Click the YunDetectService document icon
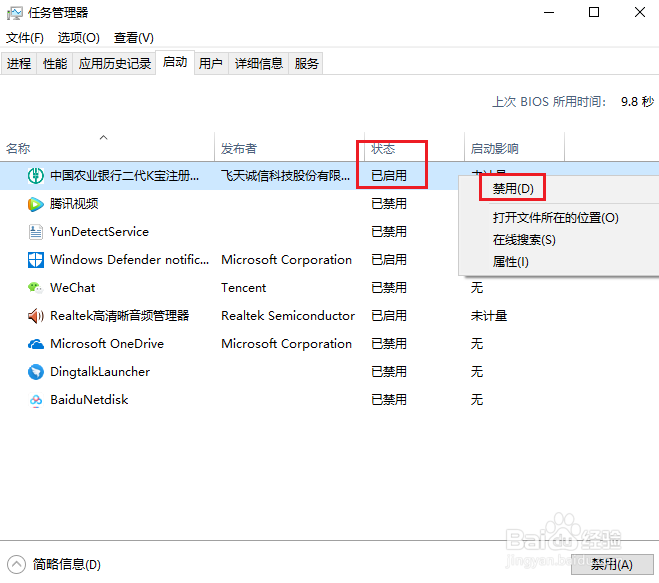Image resolution: width=659 pixels, height=583 pixels. pos(36,232)
